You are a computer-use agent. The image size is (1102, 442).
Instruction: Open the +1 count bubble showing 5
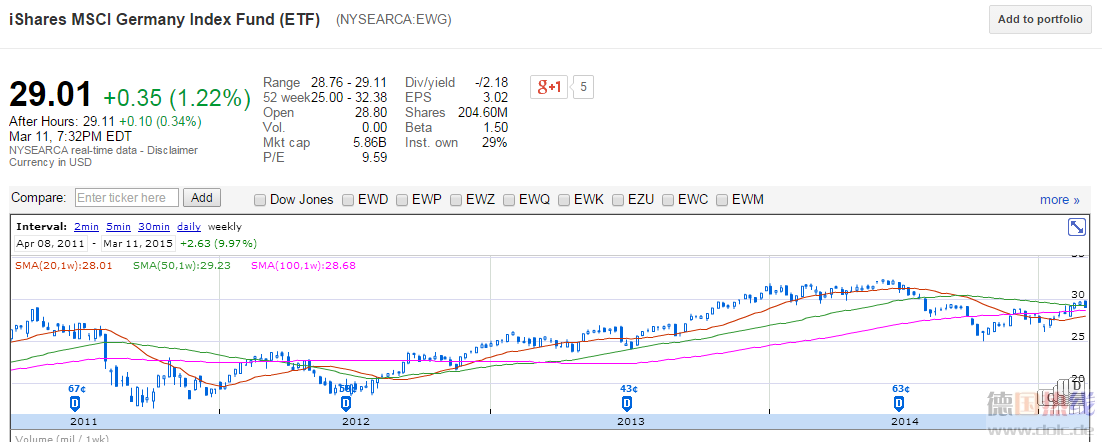[583, 87]
